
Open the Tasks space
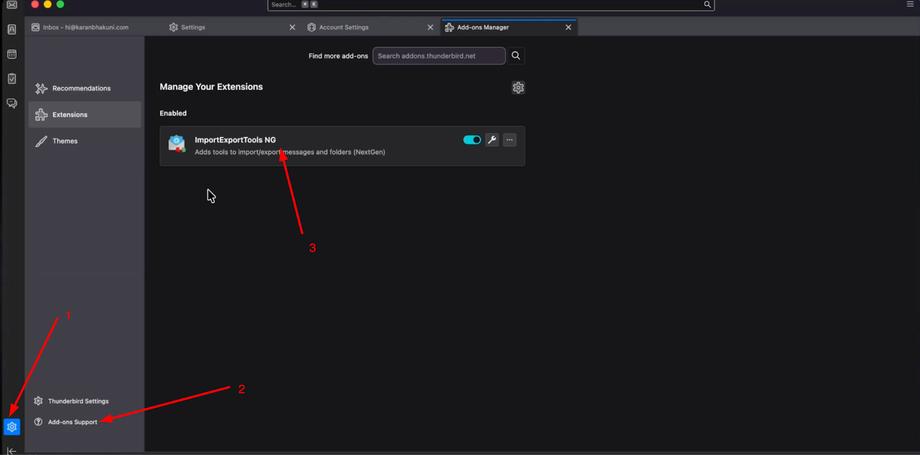click(12, 79)
